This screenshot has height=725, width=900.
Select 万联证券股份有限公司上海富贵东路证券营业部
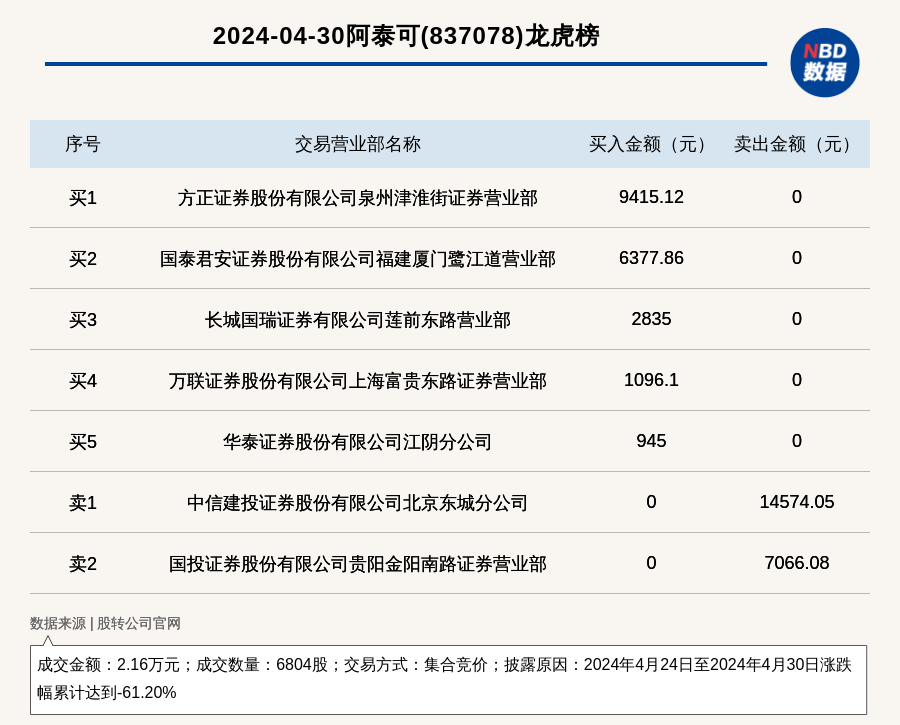358,381
